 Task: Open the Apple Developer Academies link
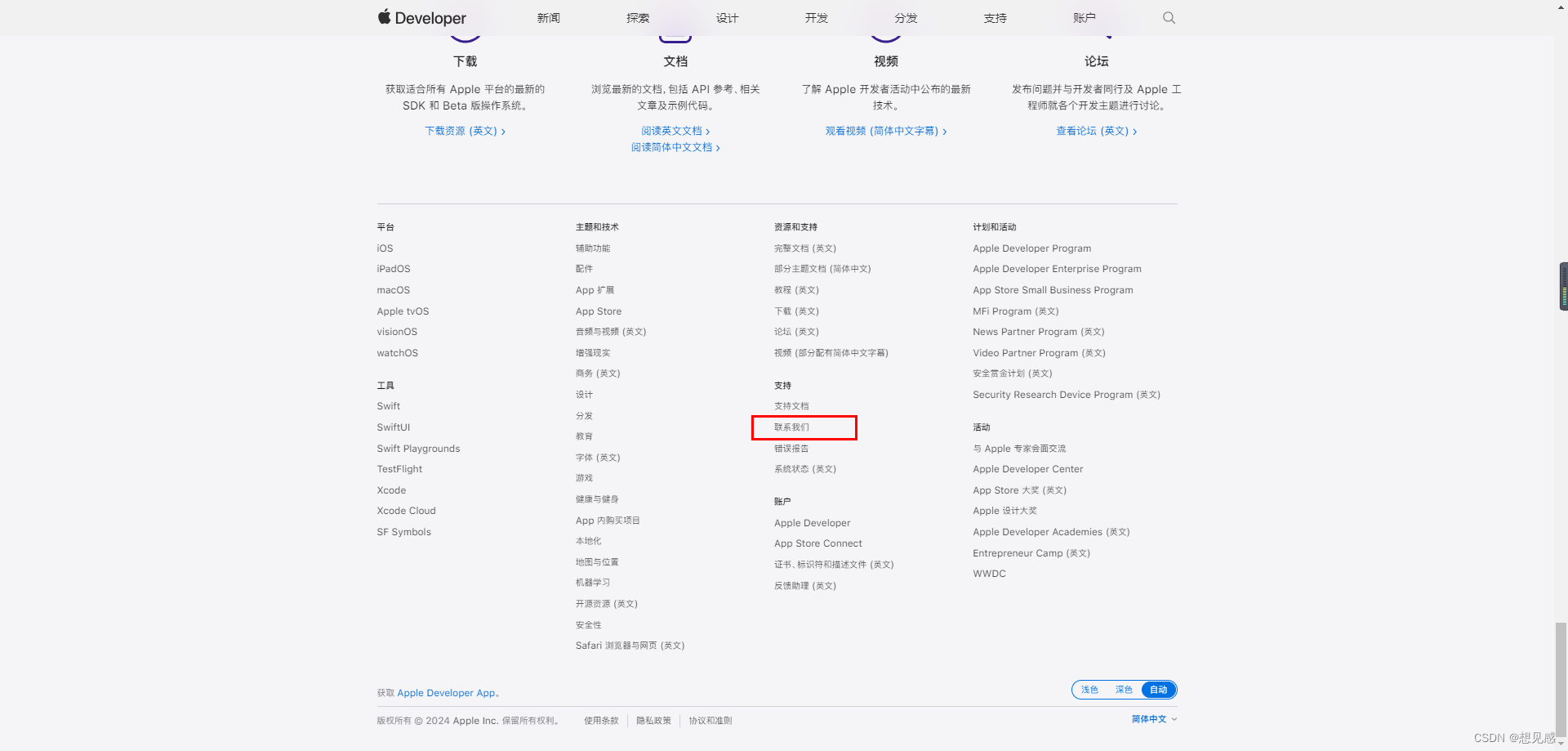pyautogui.click(x=1051, y=532)
